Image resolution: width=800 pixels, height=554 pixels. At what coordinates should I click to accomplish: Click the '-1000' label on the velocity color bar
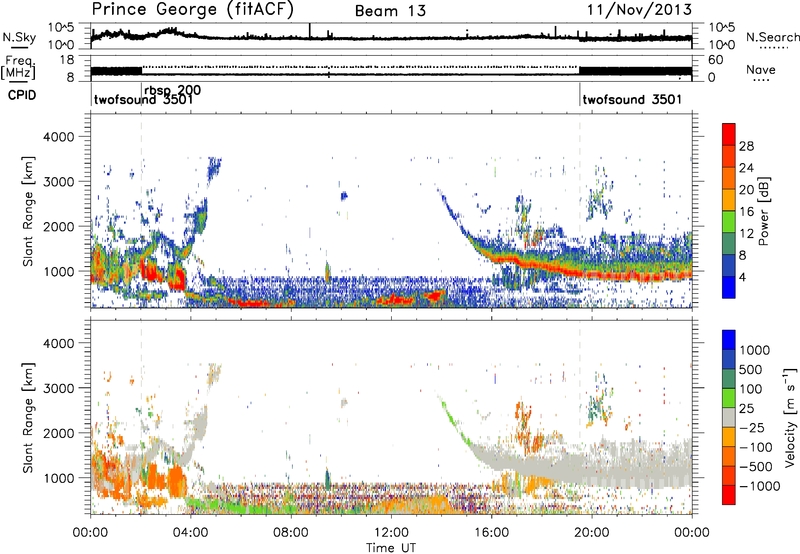pos(759,486)
